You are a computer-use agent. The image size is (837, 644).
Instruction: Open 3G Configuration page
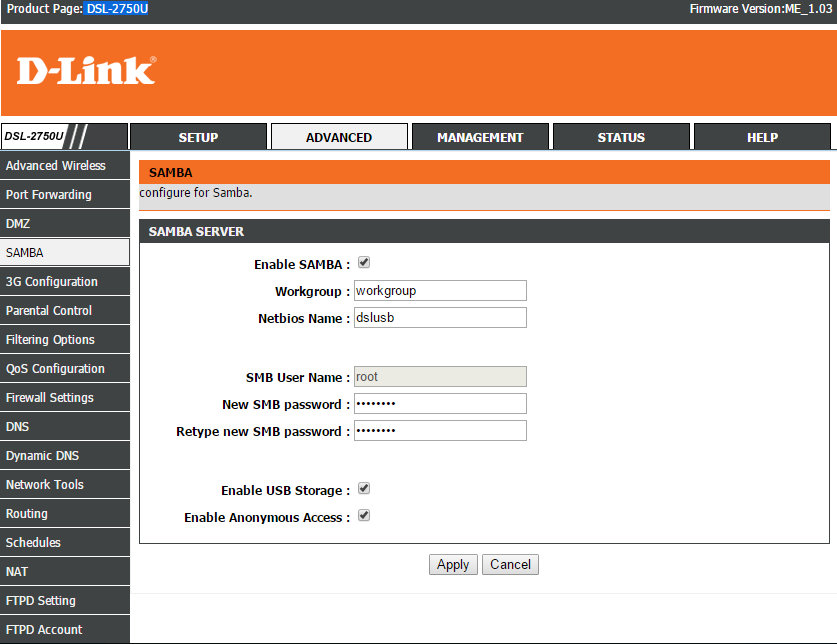[65, 281]
